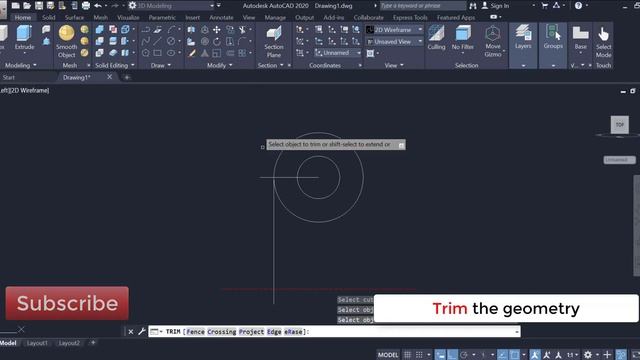640x360 pixels.
Task: Click the Crossing option in command line
Action: click(x=222, y=331)
